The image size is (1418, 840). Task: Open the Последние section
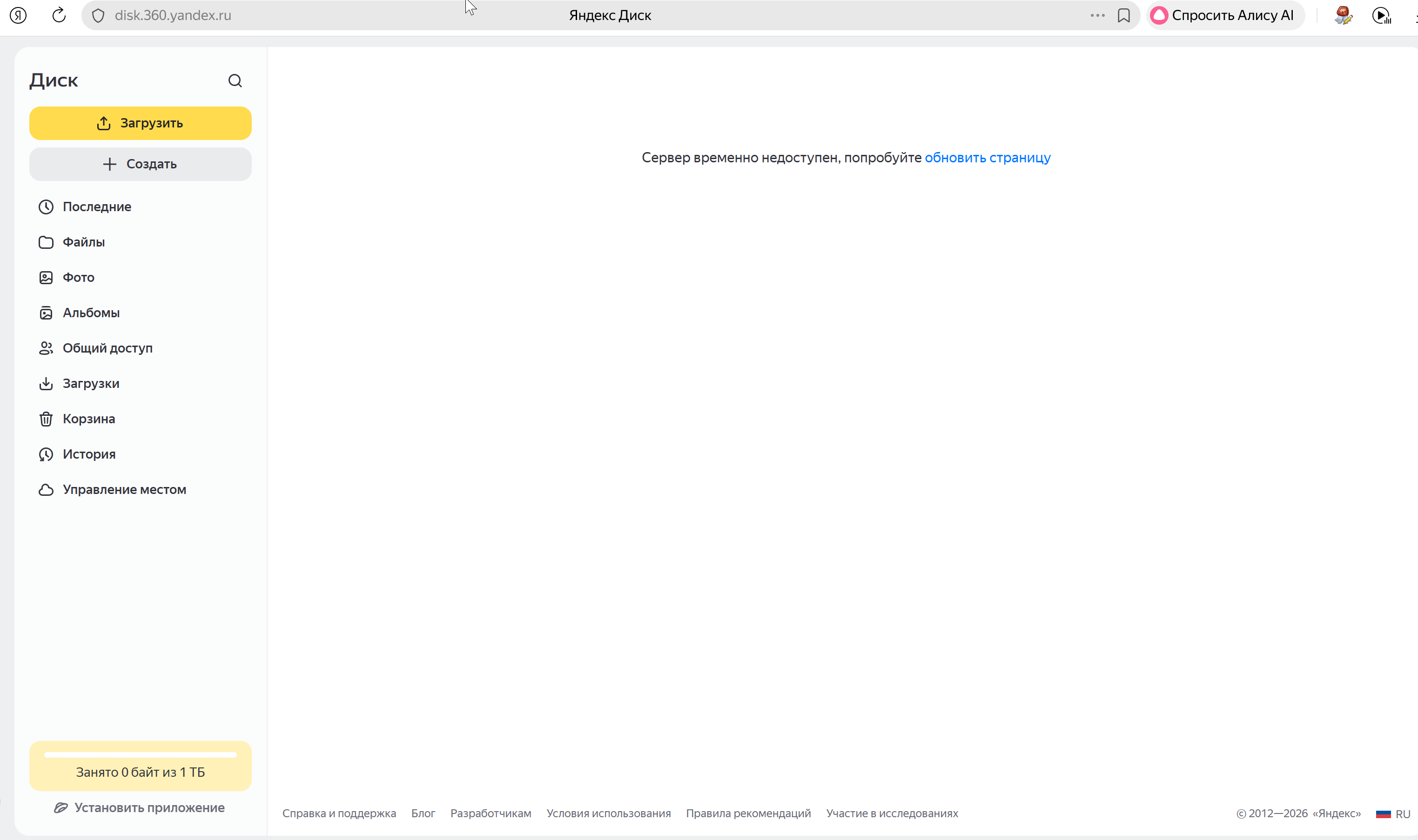tap(97, 207)
